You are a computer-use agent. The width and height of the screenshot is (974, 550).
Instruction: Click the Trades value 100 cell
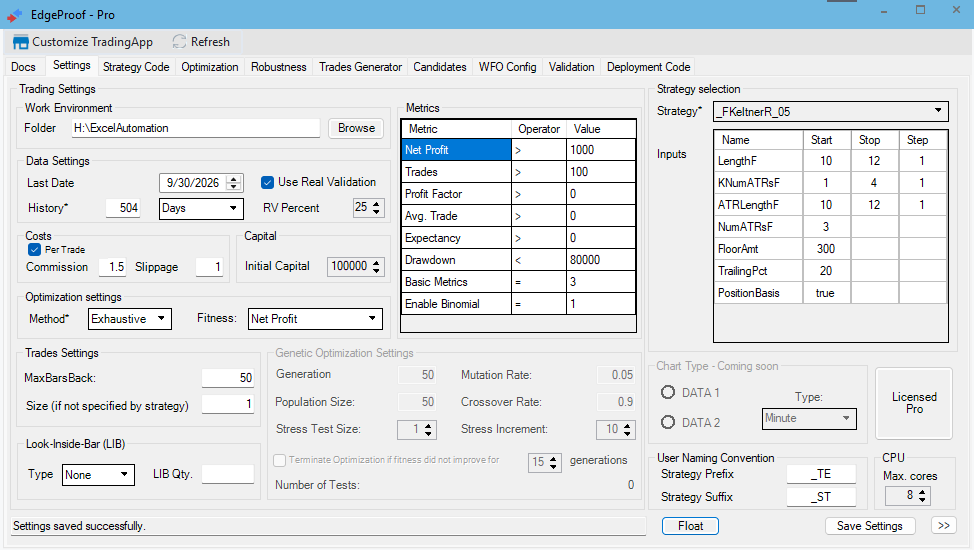point(601,172)
